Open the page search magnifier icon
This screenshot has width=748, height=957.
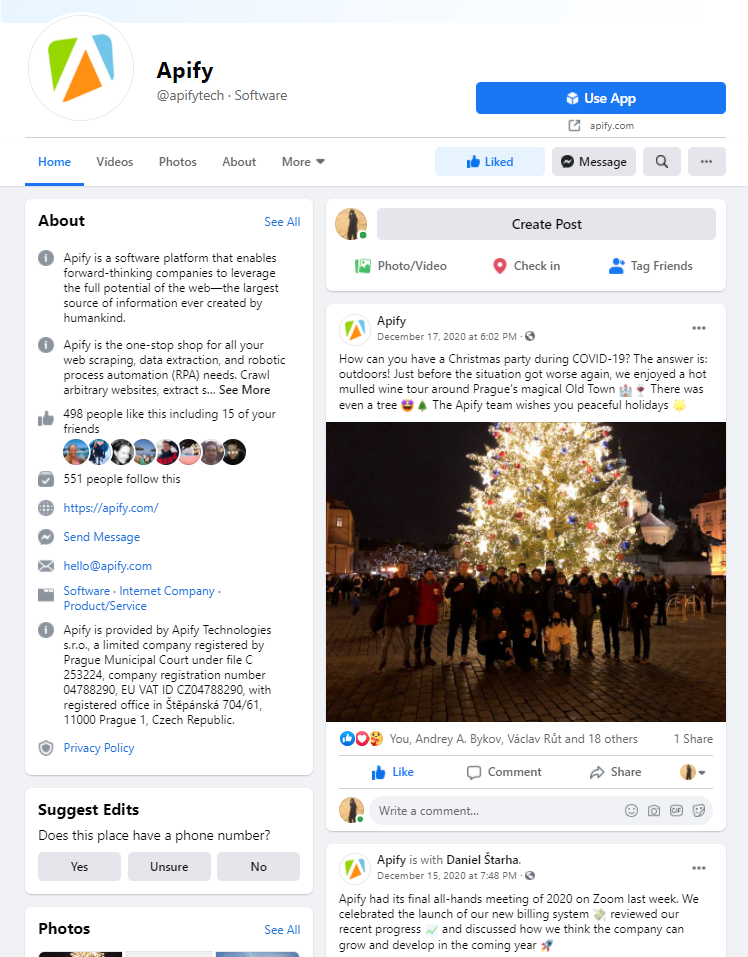pyautogui.click(x=661, y=162)
